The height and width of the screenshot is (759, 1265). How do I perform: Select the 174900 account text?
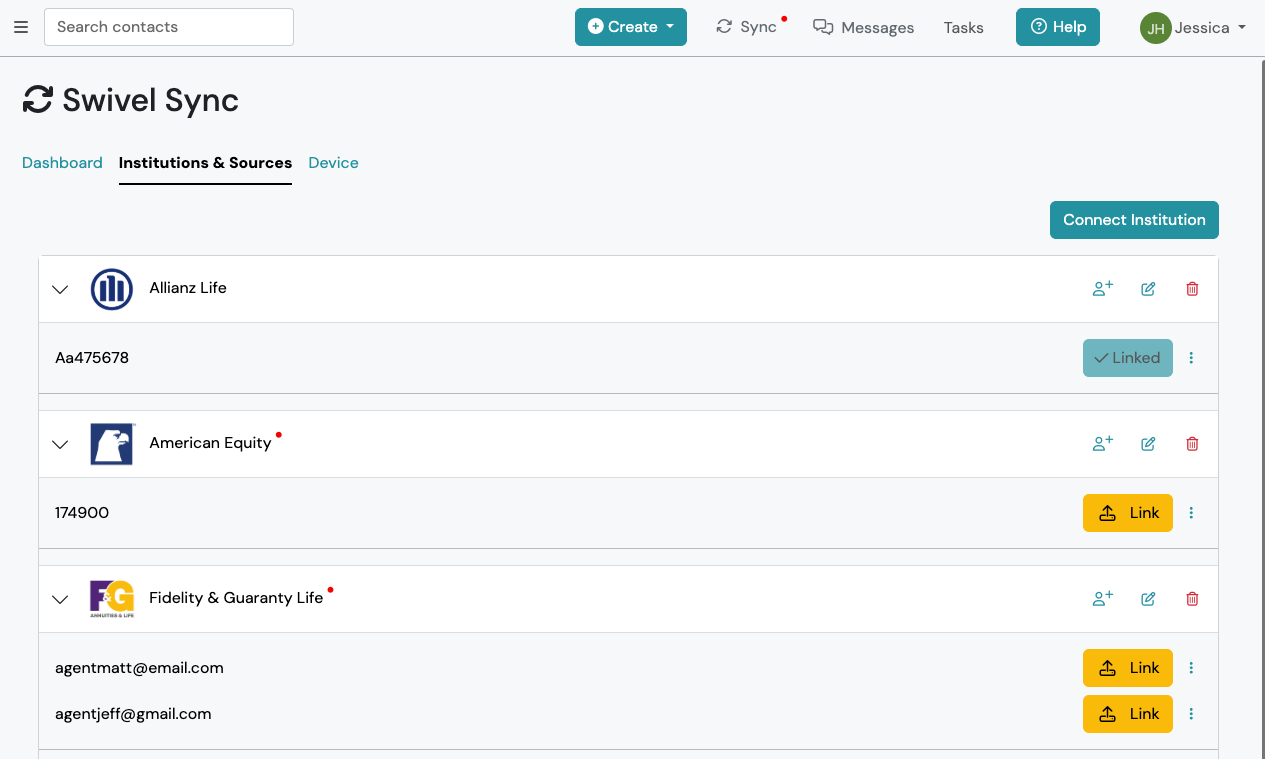point(82,513)
